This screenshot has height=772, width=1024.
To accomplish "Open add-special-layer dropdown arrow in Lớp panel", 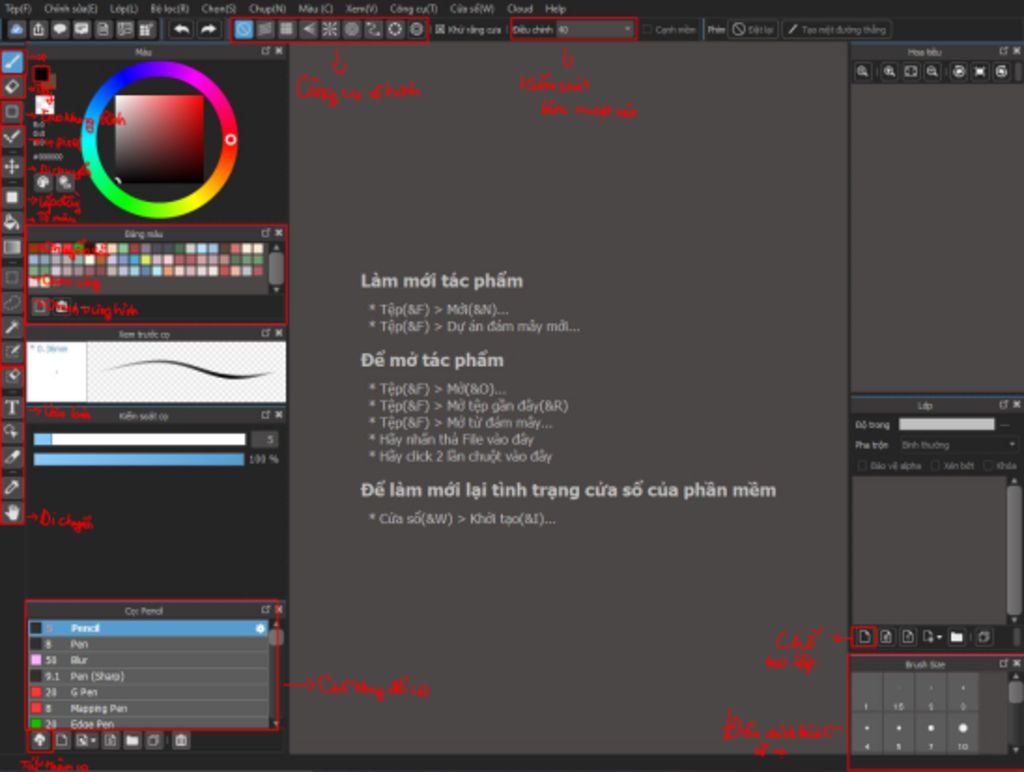I will [x=940, y=637].
